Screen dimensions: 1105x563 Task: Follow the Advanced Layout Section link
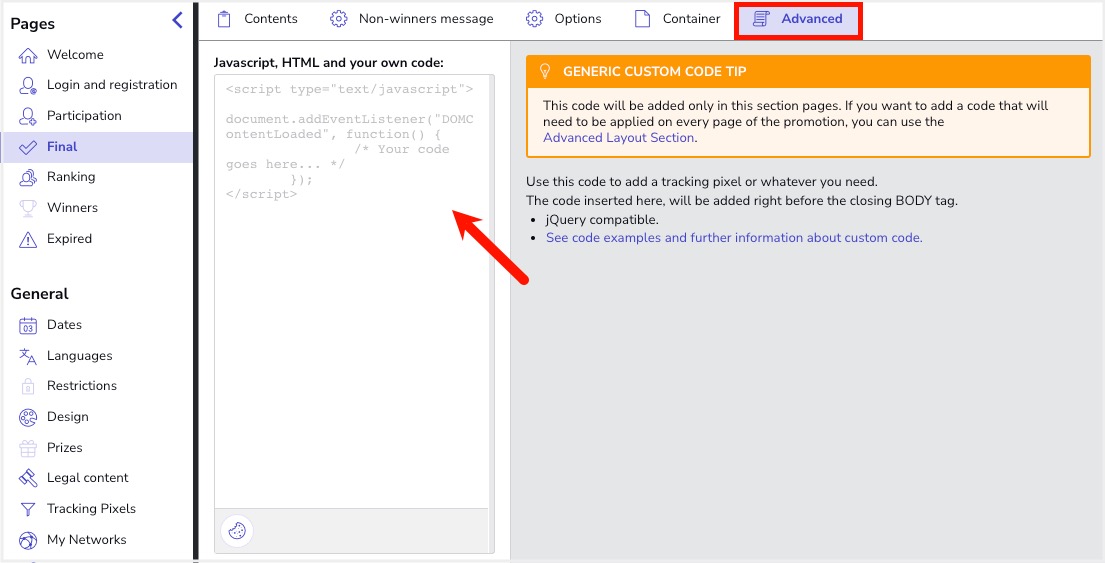point(619,138)
